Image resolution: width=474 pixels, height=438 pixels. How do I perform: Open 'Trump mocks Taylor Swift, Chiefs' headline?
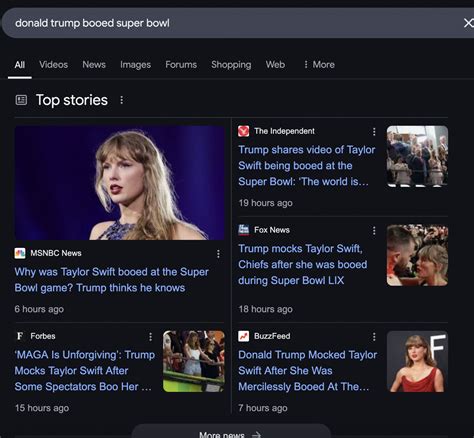pos(303,264)
